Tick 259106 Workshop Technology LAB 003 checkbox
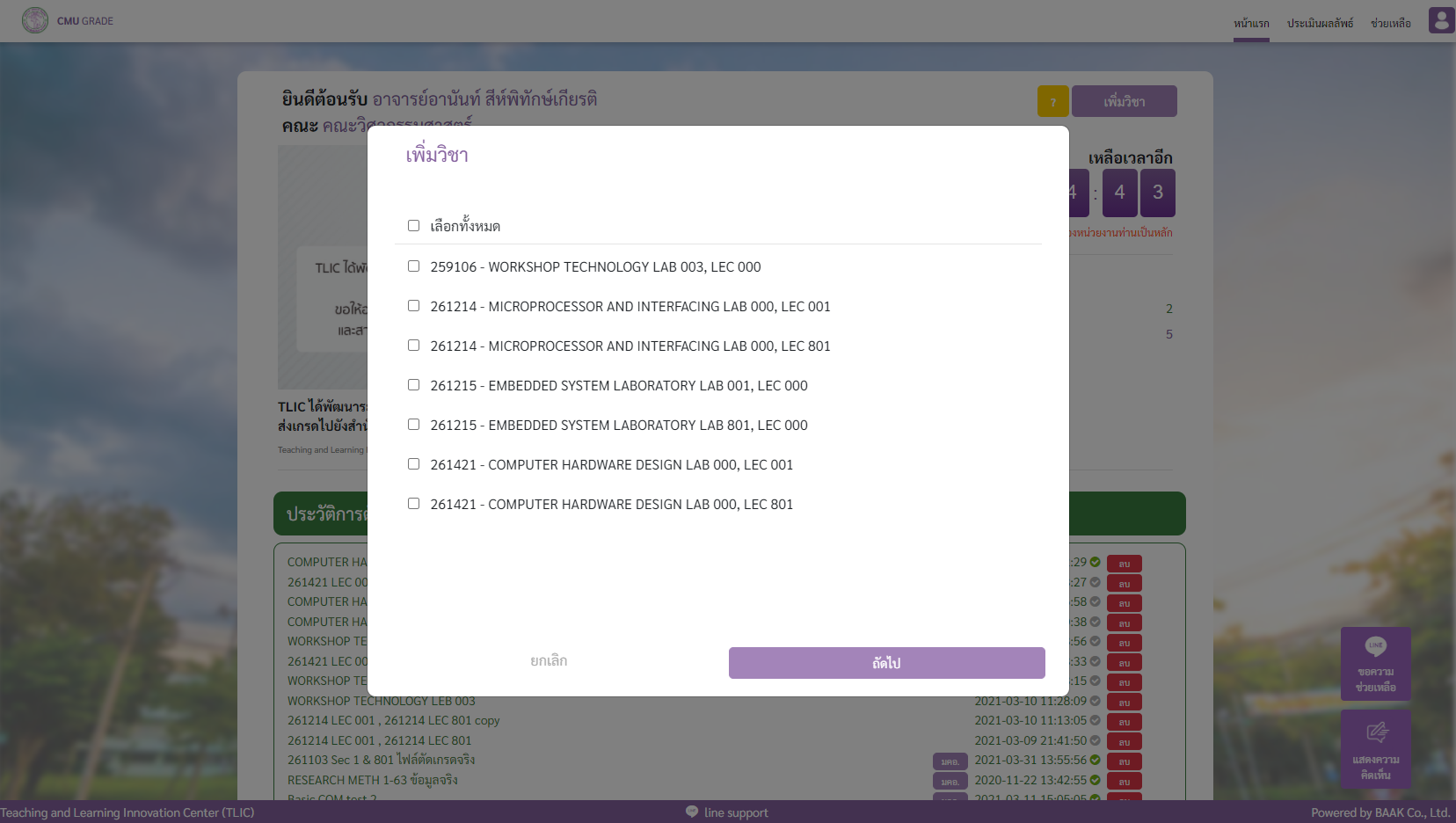 click(x=413, y=266)
